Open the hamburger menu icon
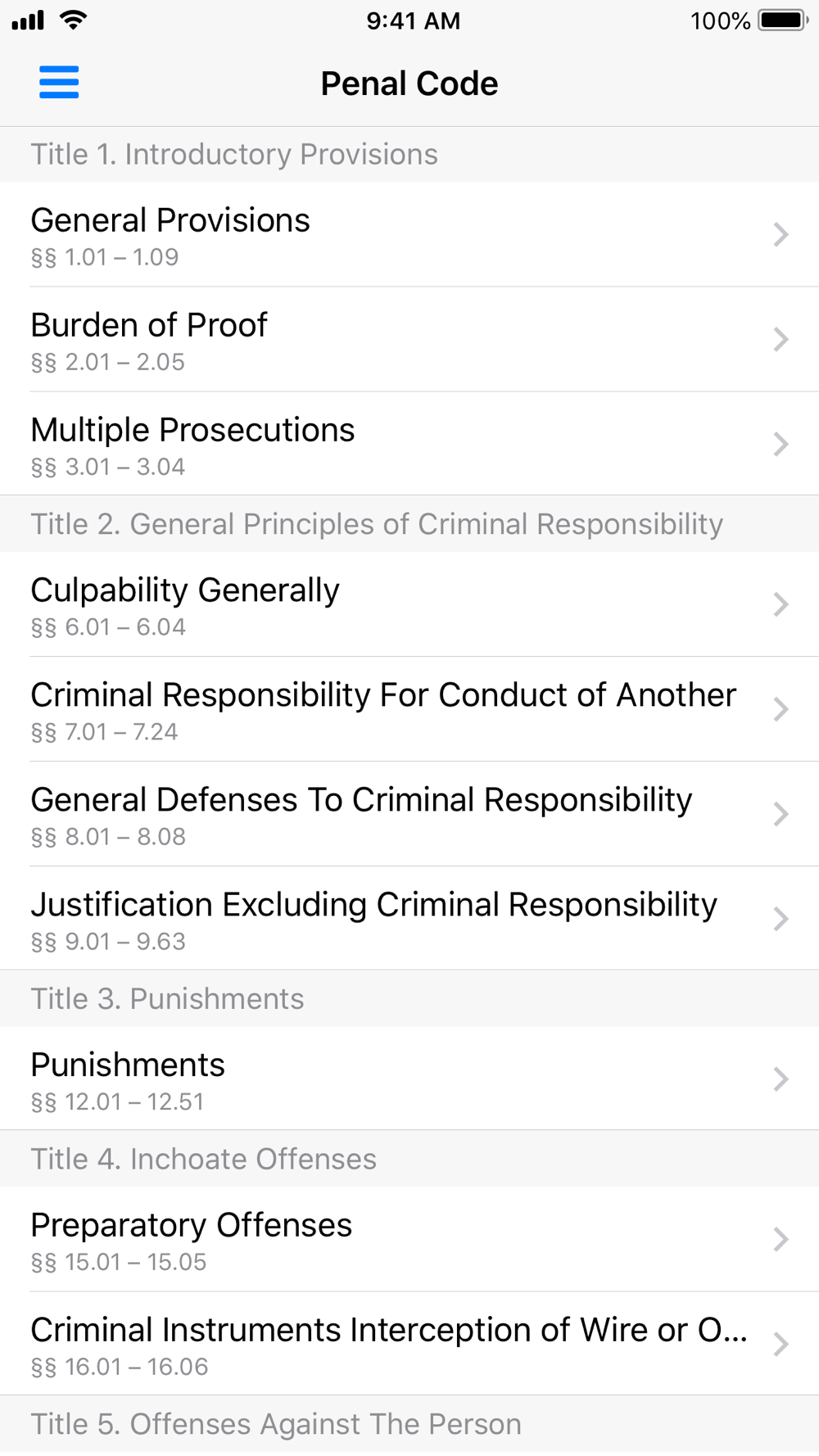Viewport: 819px width, 1456px height. 59,83
